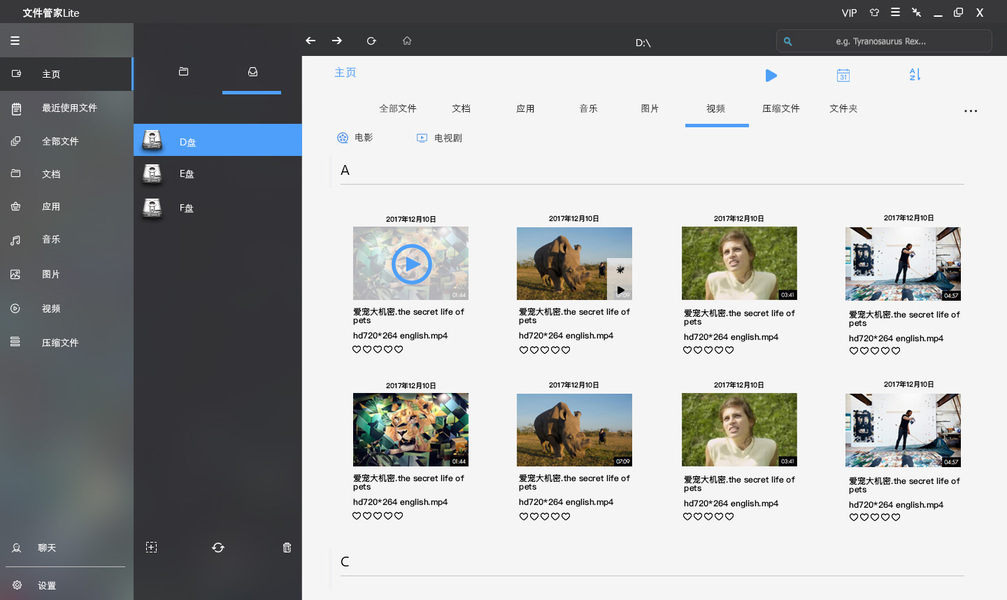Open 最近使用文件 in the sidebar
Viewport: 1007px width, 600px height.
pos(66,108)
